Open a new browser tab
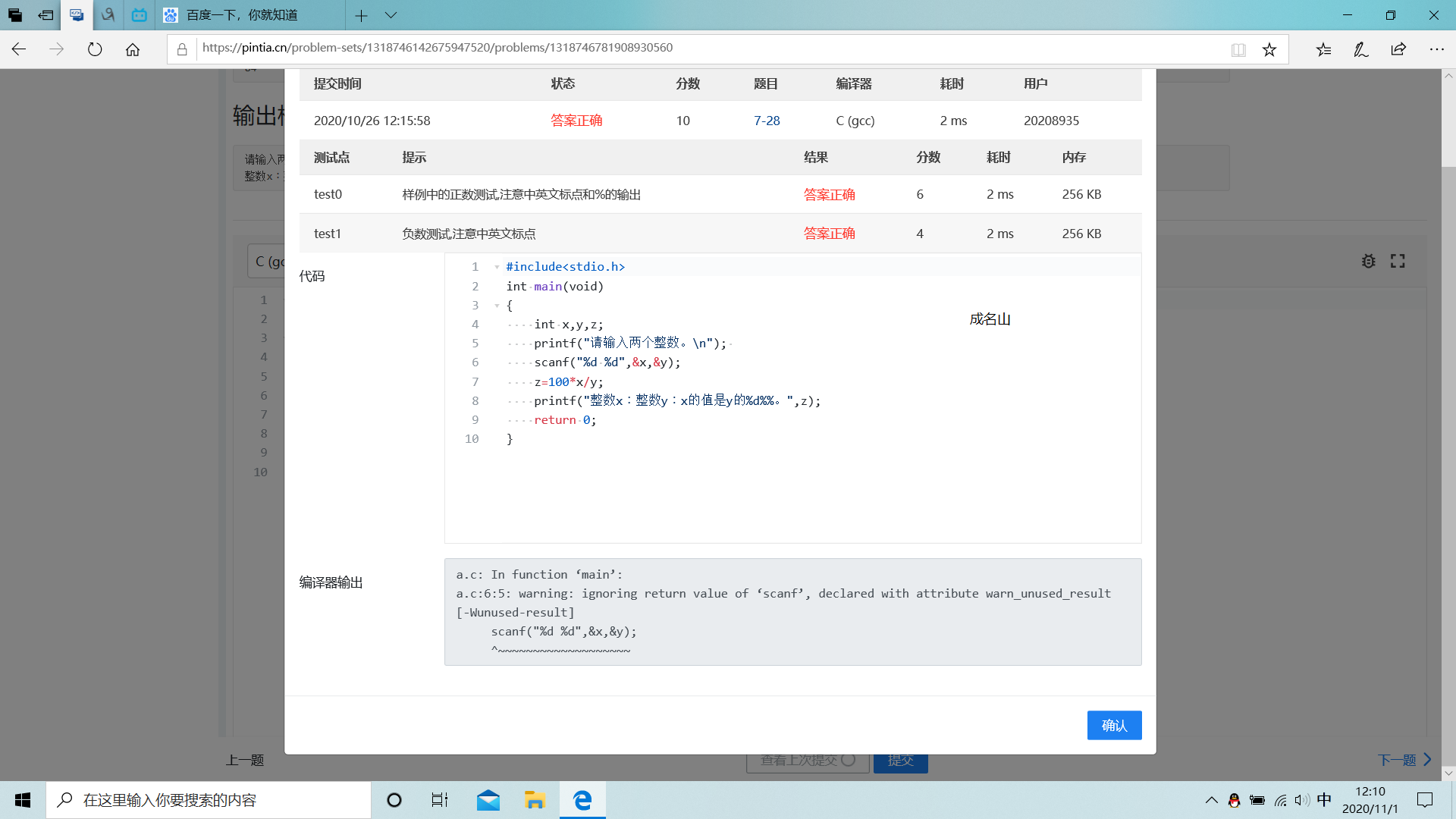The image size is (1456, 819). 361,15
